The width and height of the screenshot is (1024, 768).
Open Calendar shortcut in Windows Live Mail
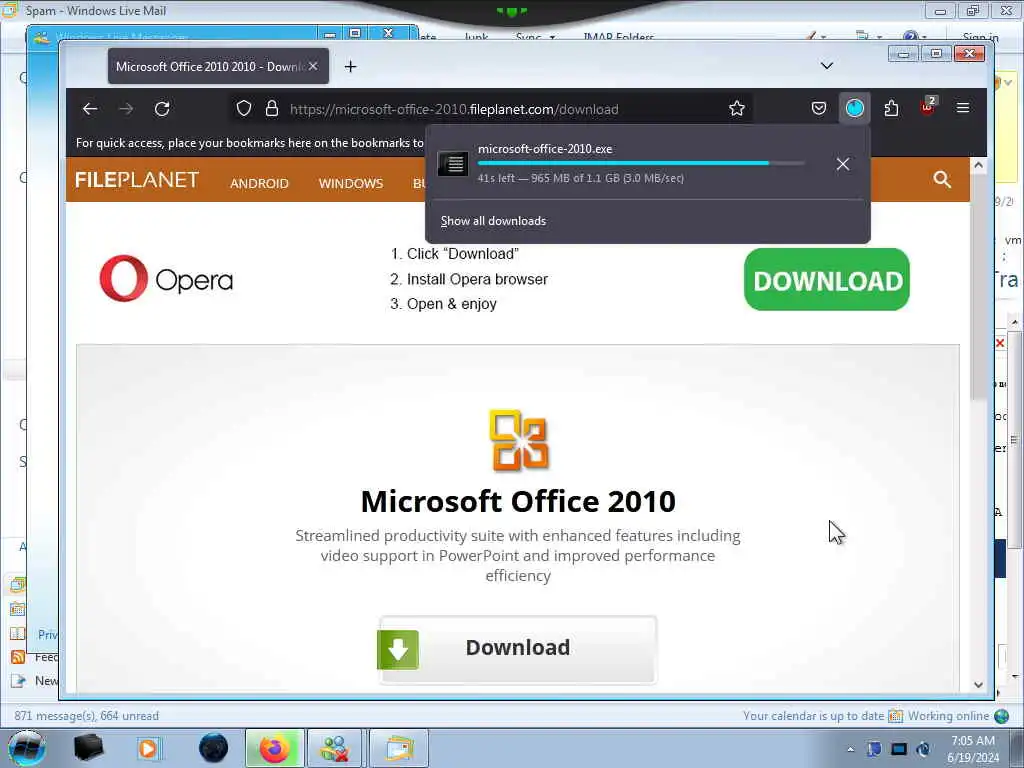18,609
